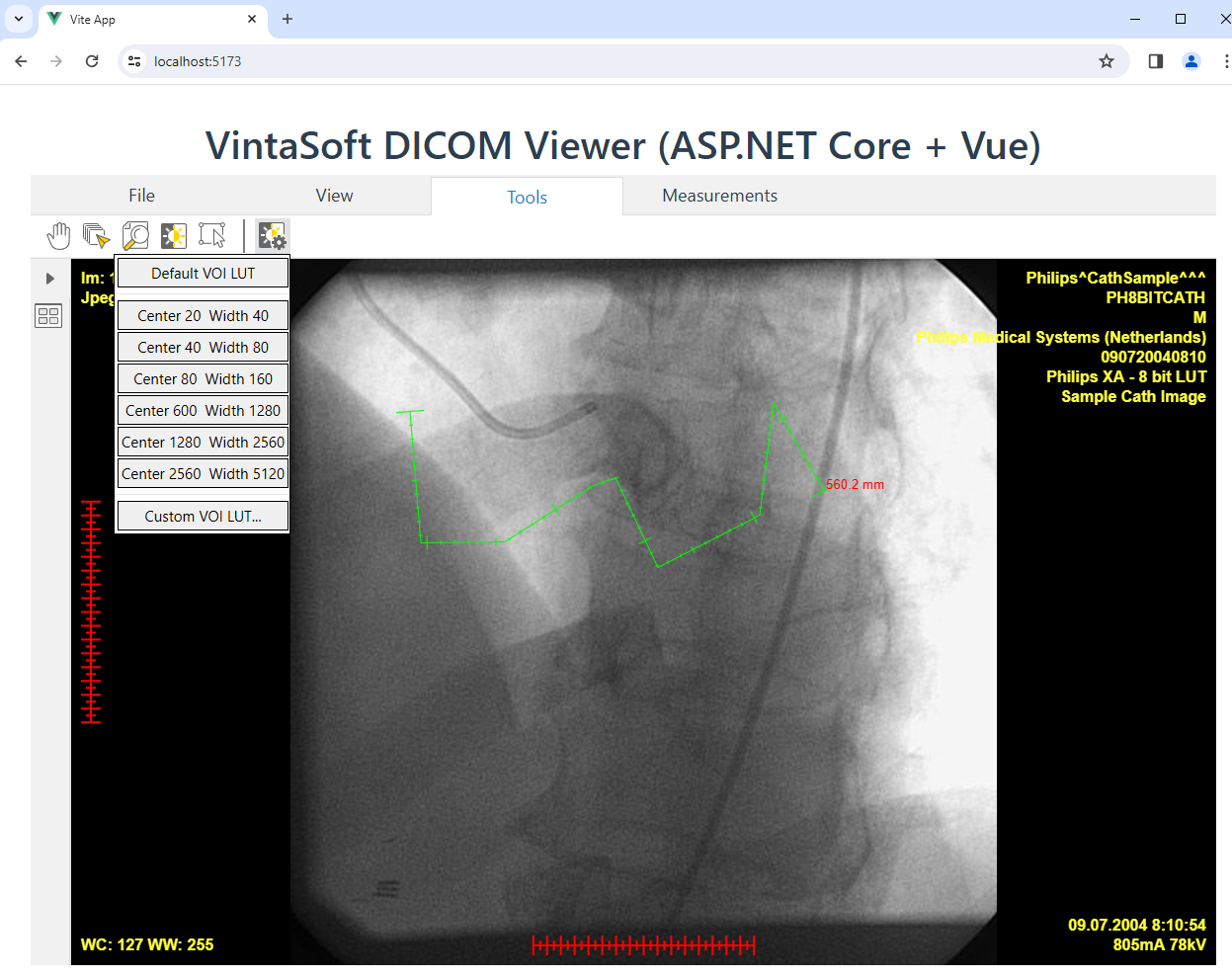The height and width of the screenshot is (978, 1232).
Task: Apply Center 20 Width 40 preset
Action: tap(203, 316)
